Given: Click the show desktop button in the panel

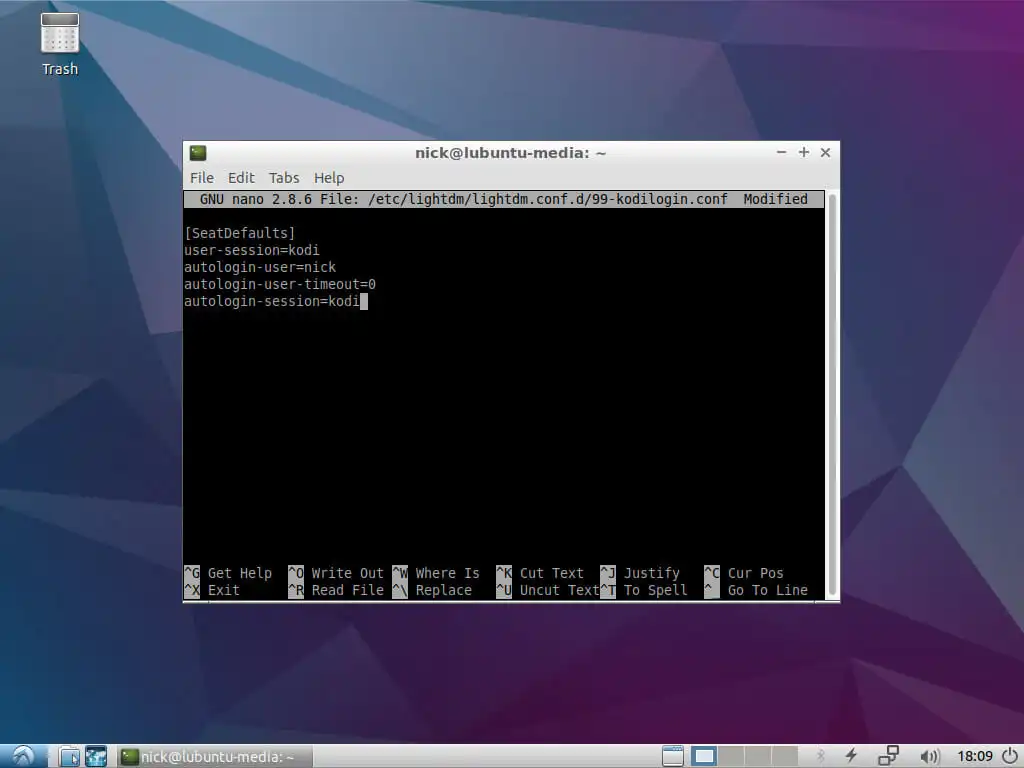Looking at the screenshot, I should tap(673, 756).
